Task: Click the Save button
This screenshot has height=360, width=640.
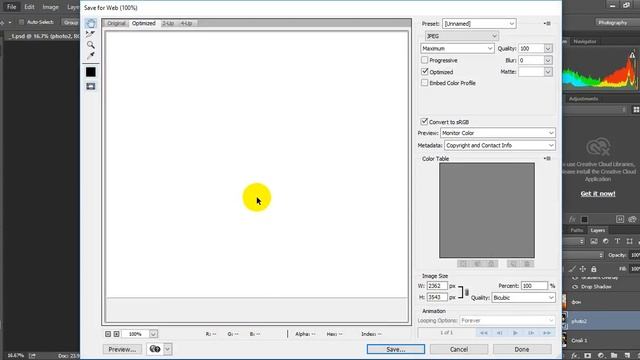Action: pyautogui.click(x=396, y=349)
